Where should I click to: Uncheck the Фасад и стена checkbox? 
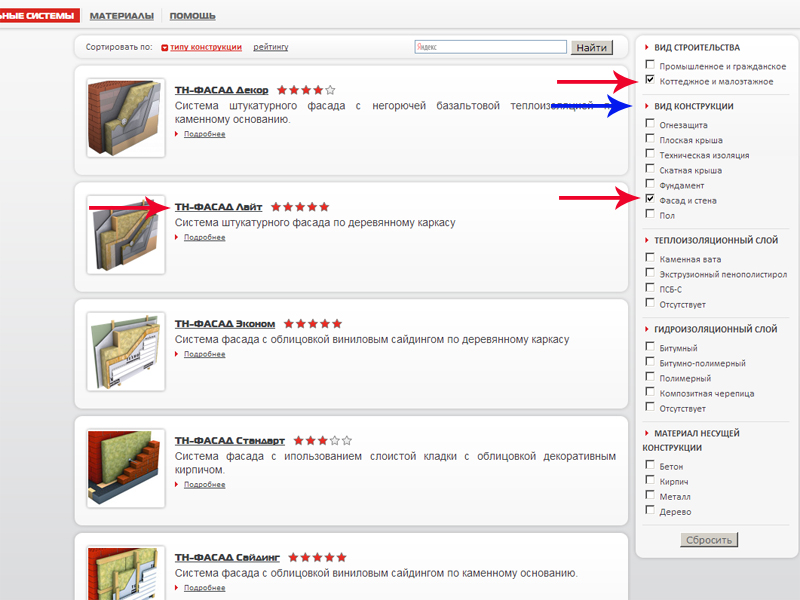tap(650, 198)
